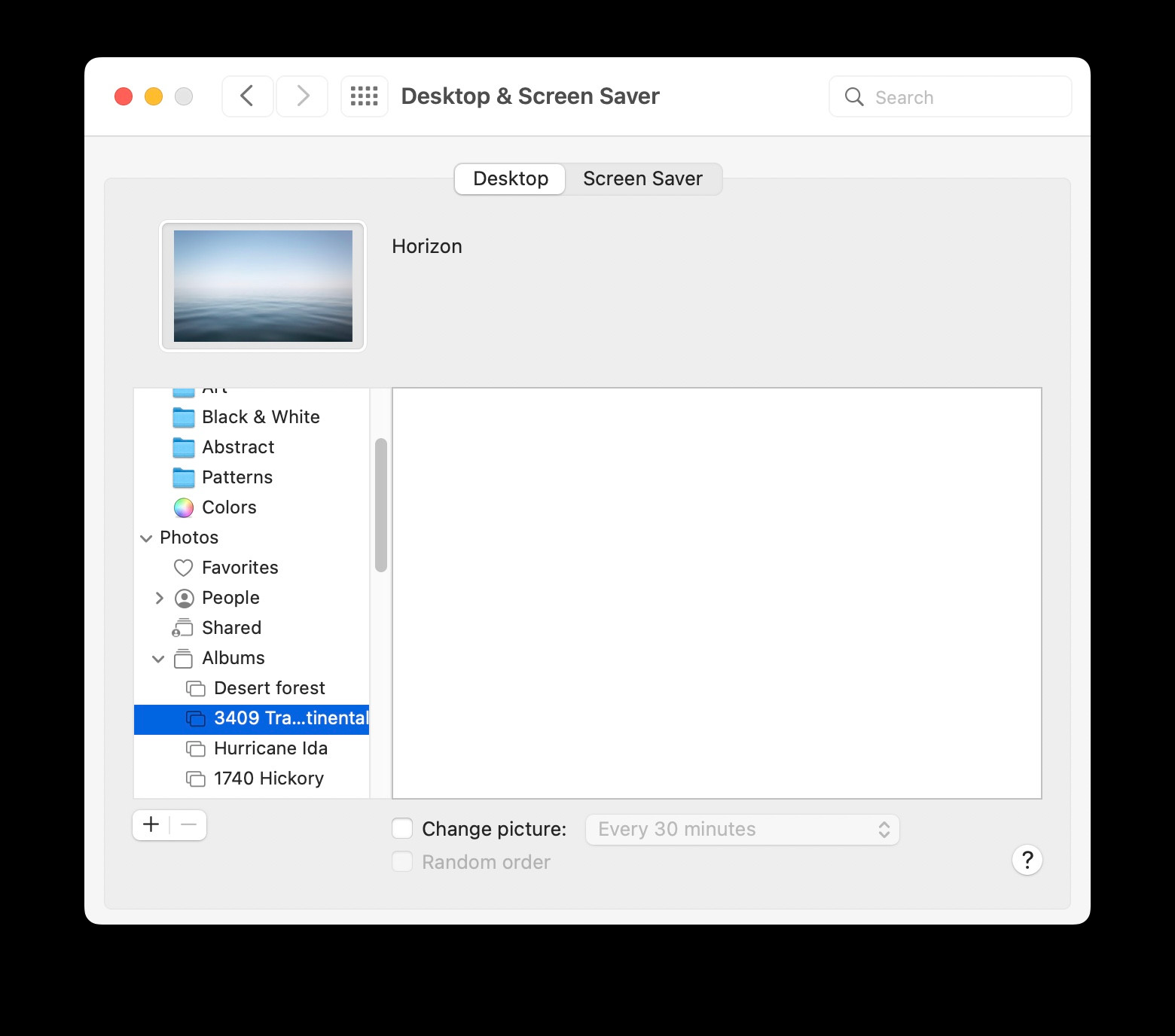Viewport: 1175px width, 1036px height.
Task: Click the Hurricane Ida album icon
Action: point(196,748)
